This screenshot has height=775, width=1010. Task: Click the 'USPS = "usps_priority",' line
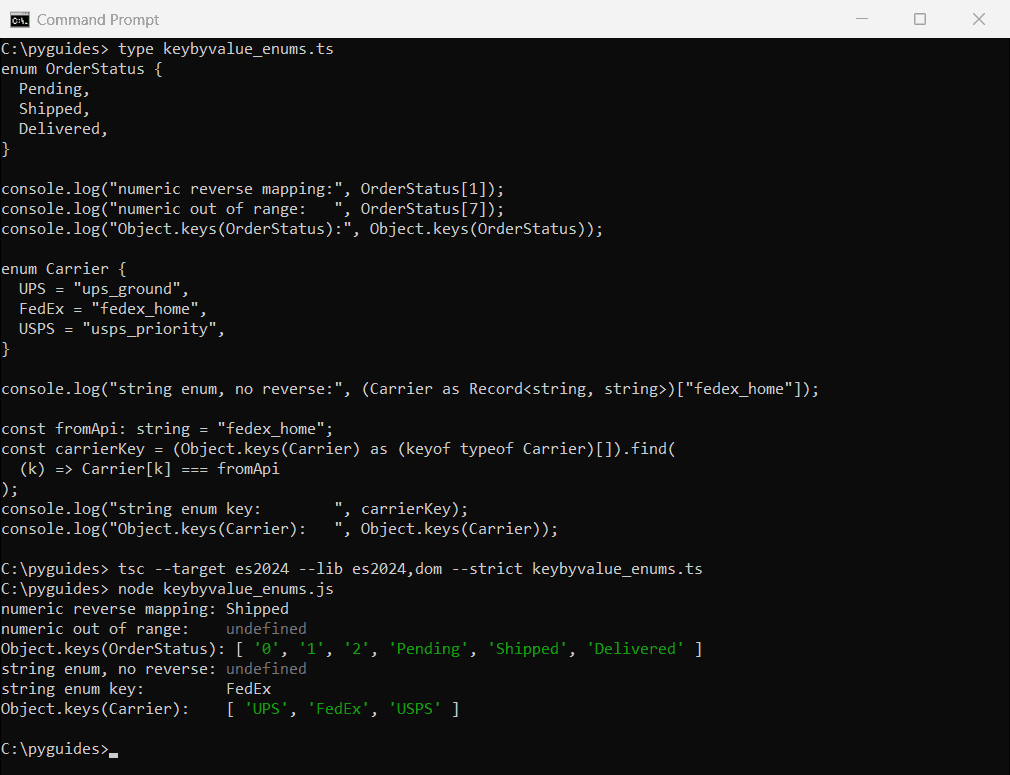(122, 329)
